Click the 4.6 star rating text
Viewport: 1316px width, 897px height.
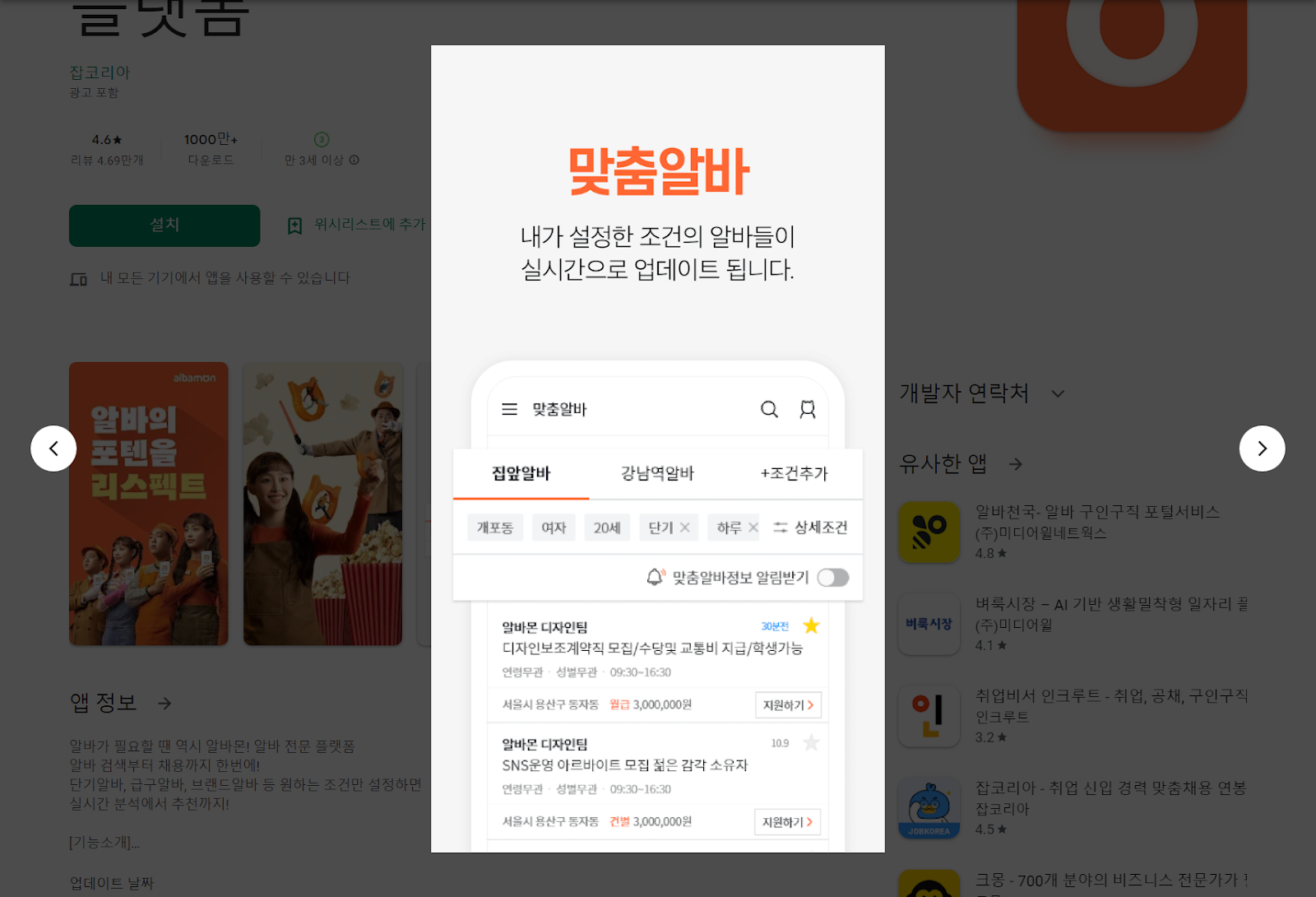tap(107, 140)
